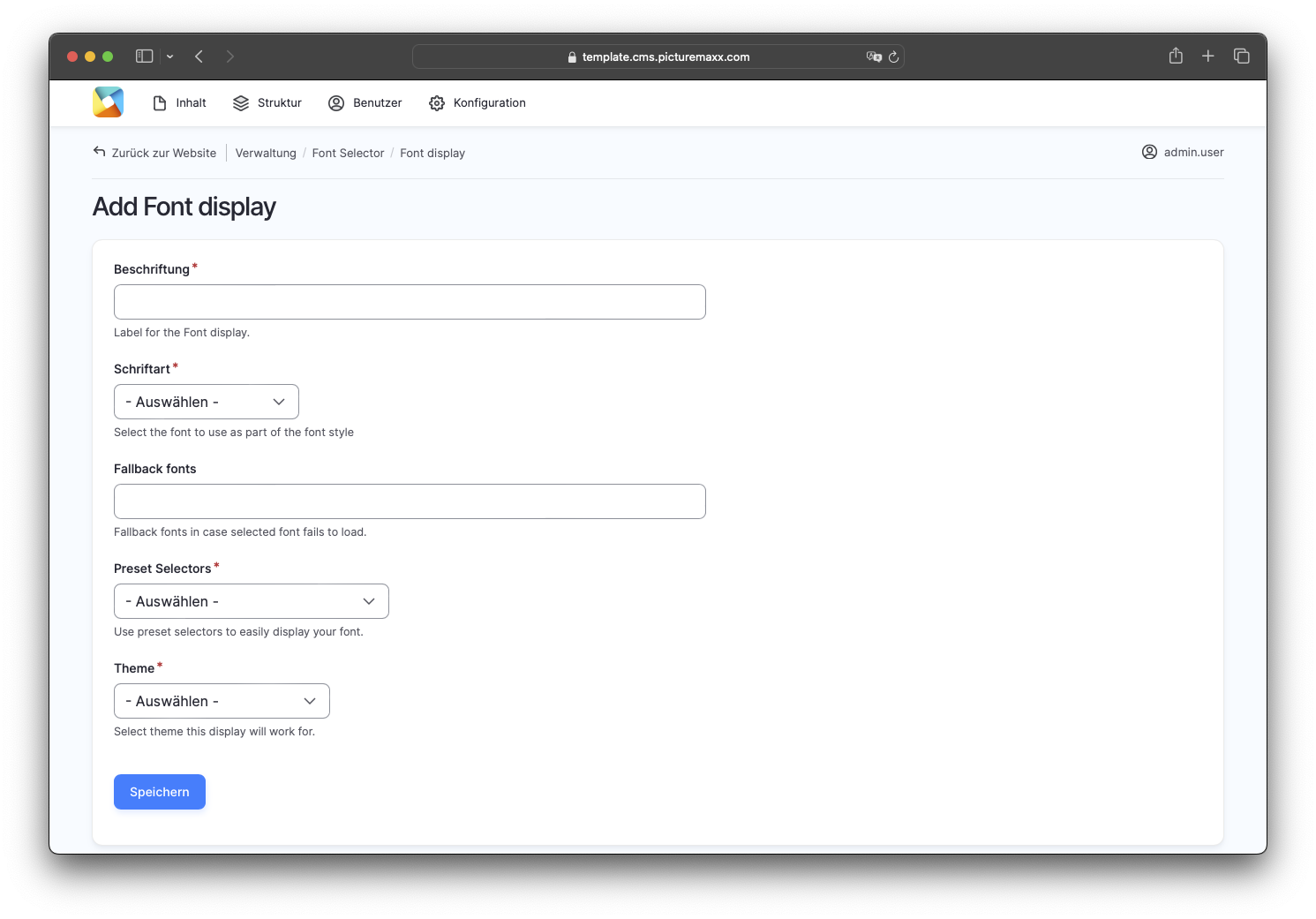Go forward with the browser forward arrow
The height and width of the screenshot is (919, 1316).
[230, 56]
